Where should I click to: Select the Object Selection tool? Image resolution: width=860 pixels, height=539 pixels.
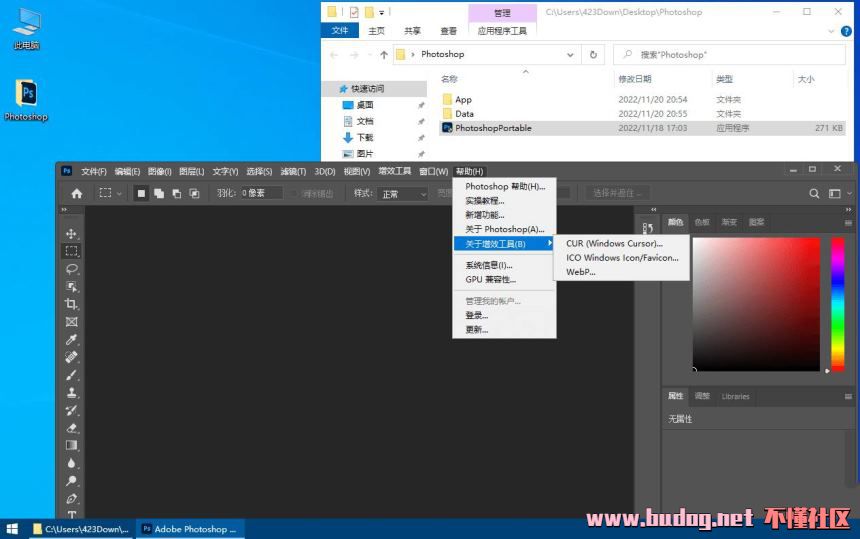(x=71, y=286)
